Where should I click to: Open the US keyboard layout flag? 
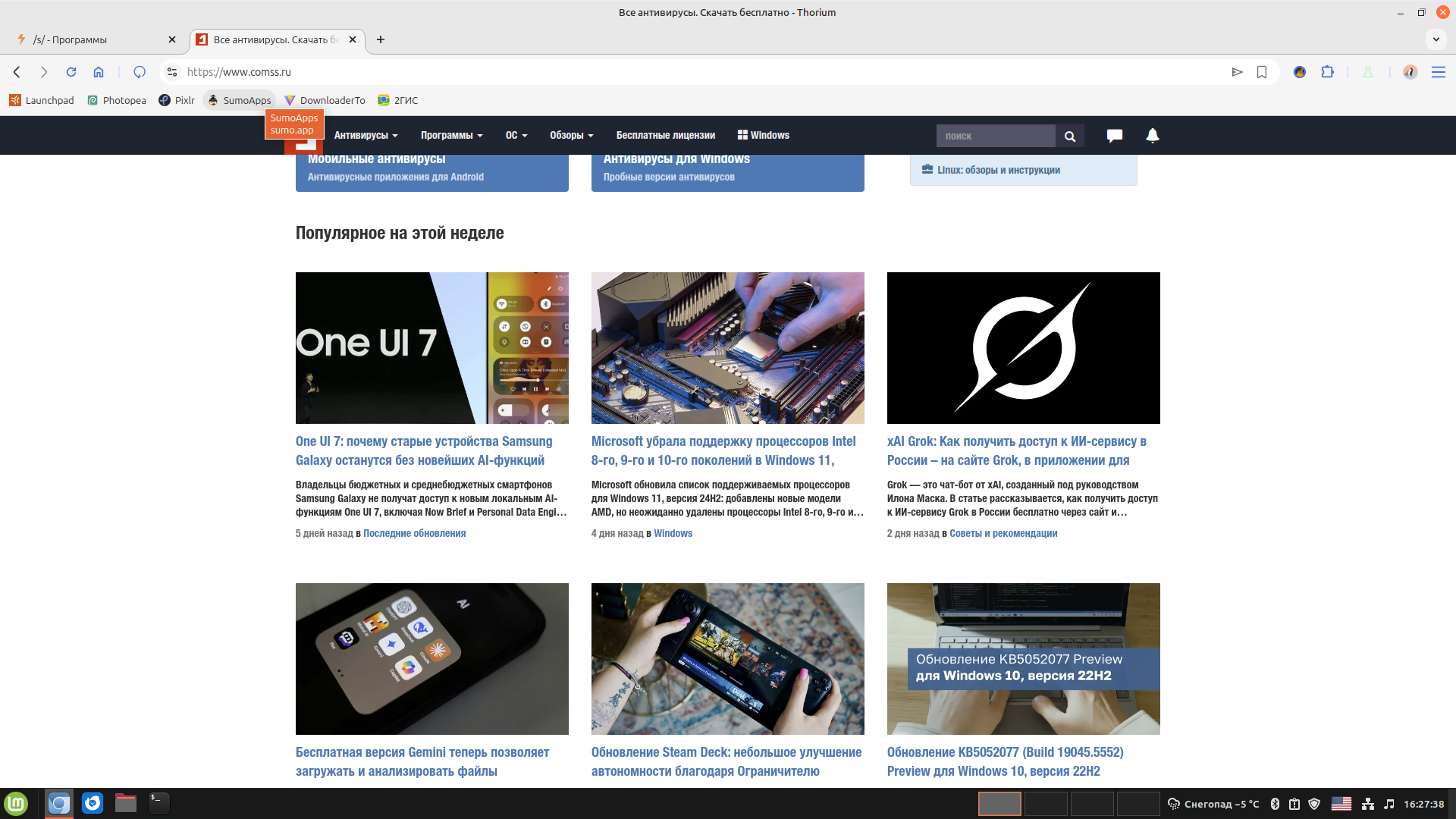point(1341,804)
